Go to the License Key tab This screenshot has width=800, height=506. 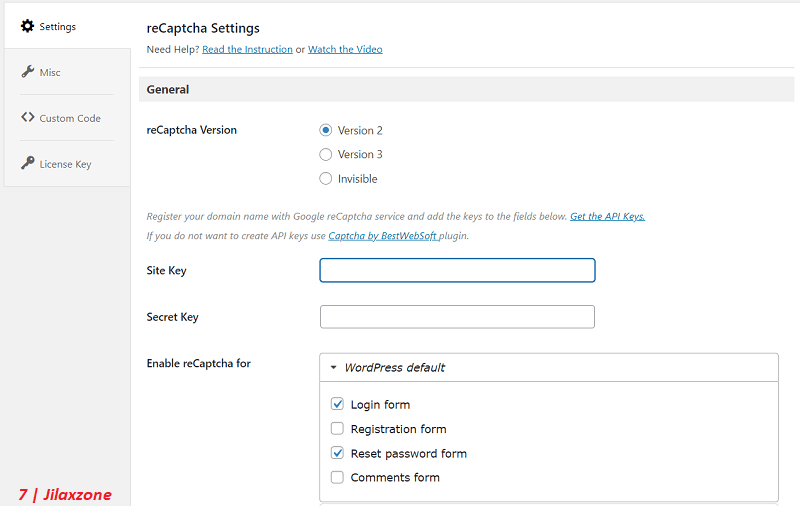[67, 164]
